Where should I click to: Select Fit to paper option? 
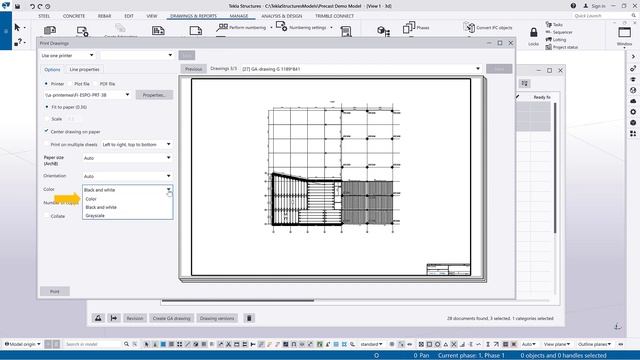47,107
